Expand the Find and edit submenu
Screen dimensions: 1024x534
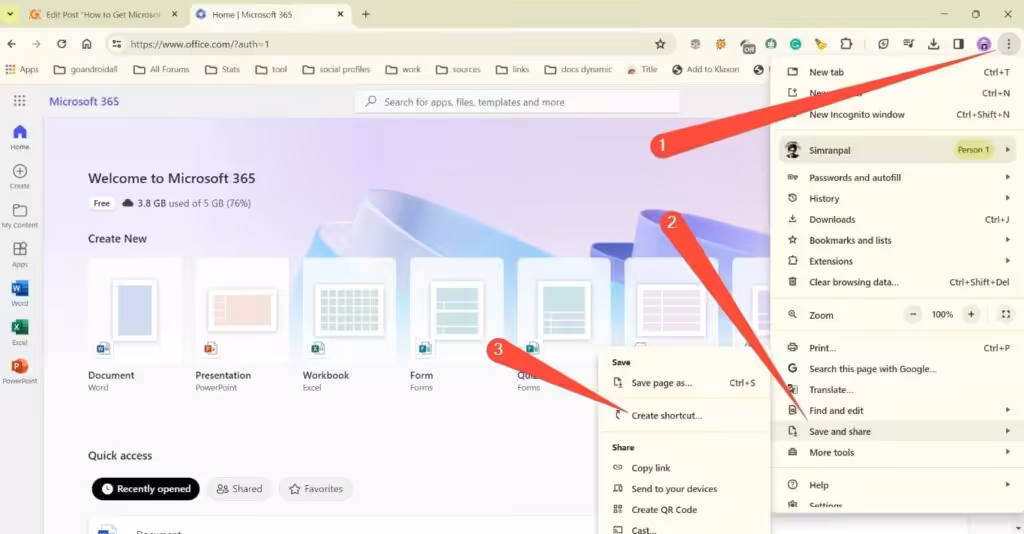[x=898, y=411]
